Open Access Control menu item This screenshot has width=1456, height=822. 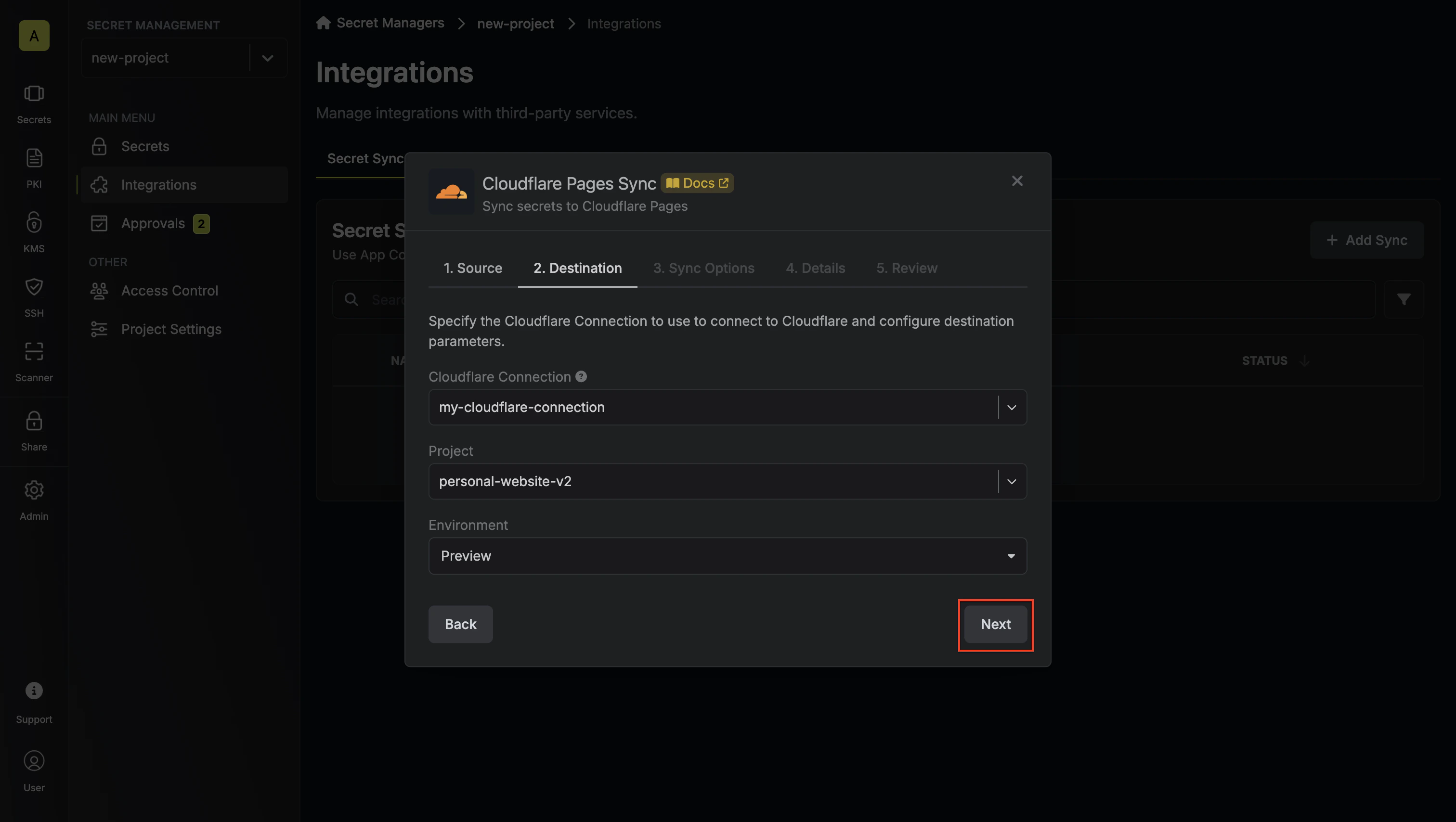184,290
